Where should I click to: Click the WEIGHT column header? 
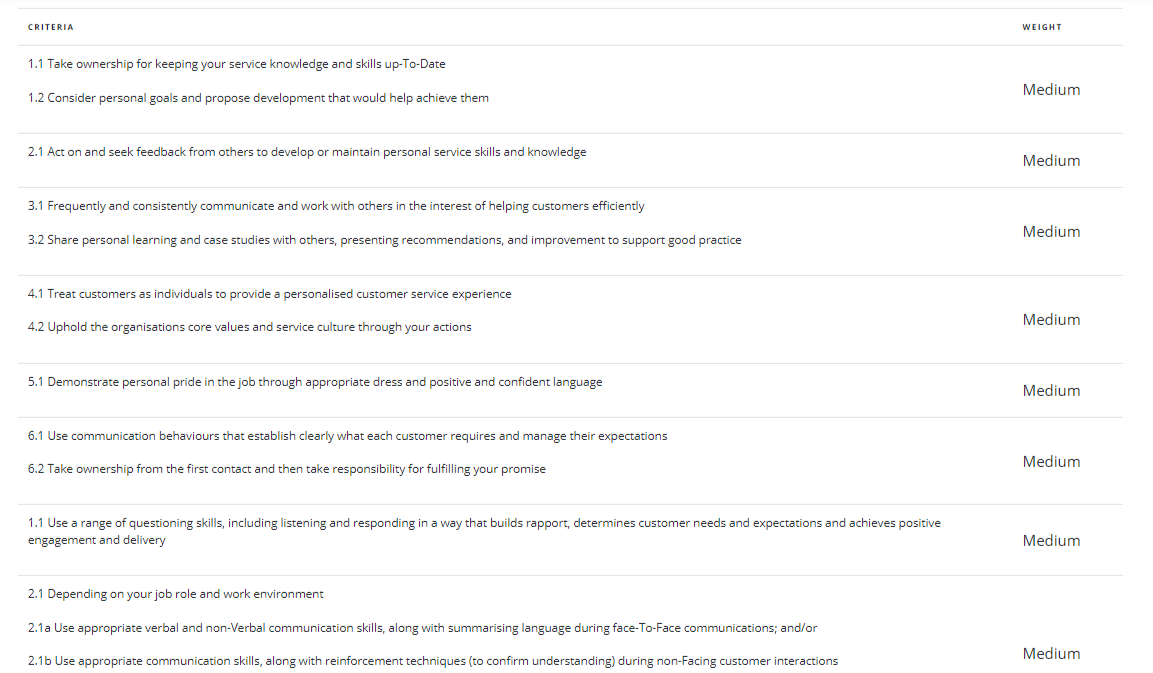(x=1041, y=27)
